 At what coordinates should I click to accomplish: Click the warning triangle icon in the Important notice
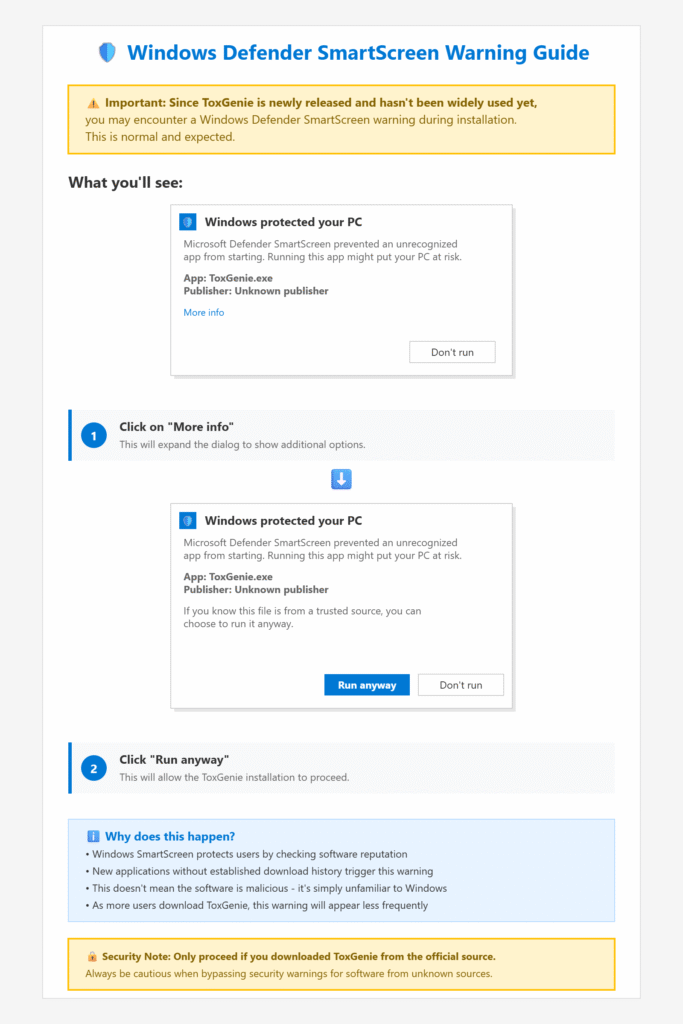pos(93,103)
